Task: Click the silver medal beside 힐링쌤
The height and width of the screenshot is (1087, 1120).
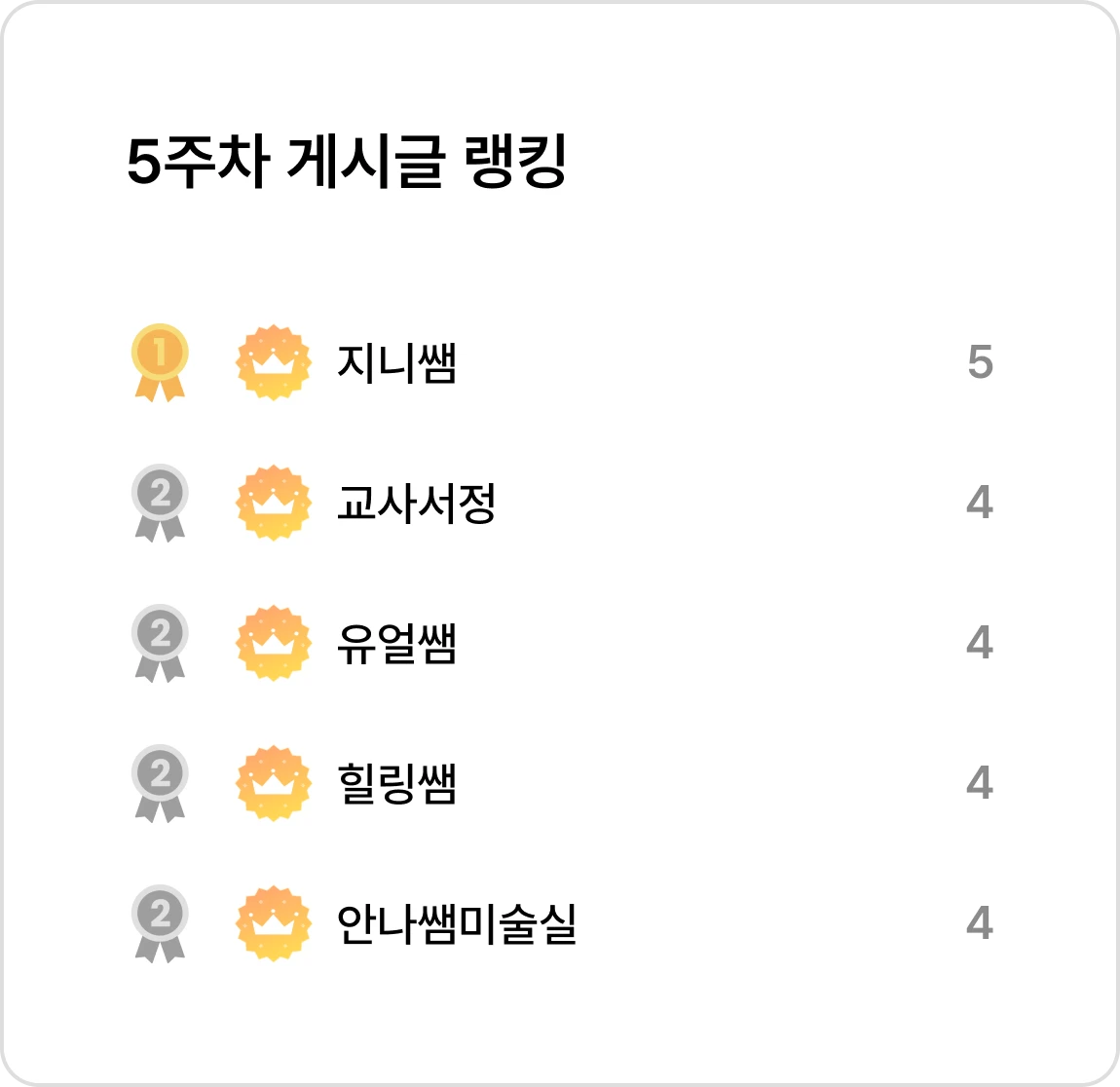Action: pyautogui.click(x=160, y=783)
